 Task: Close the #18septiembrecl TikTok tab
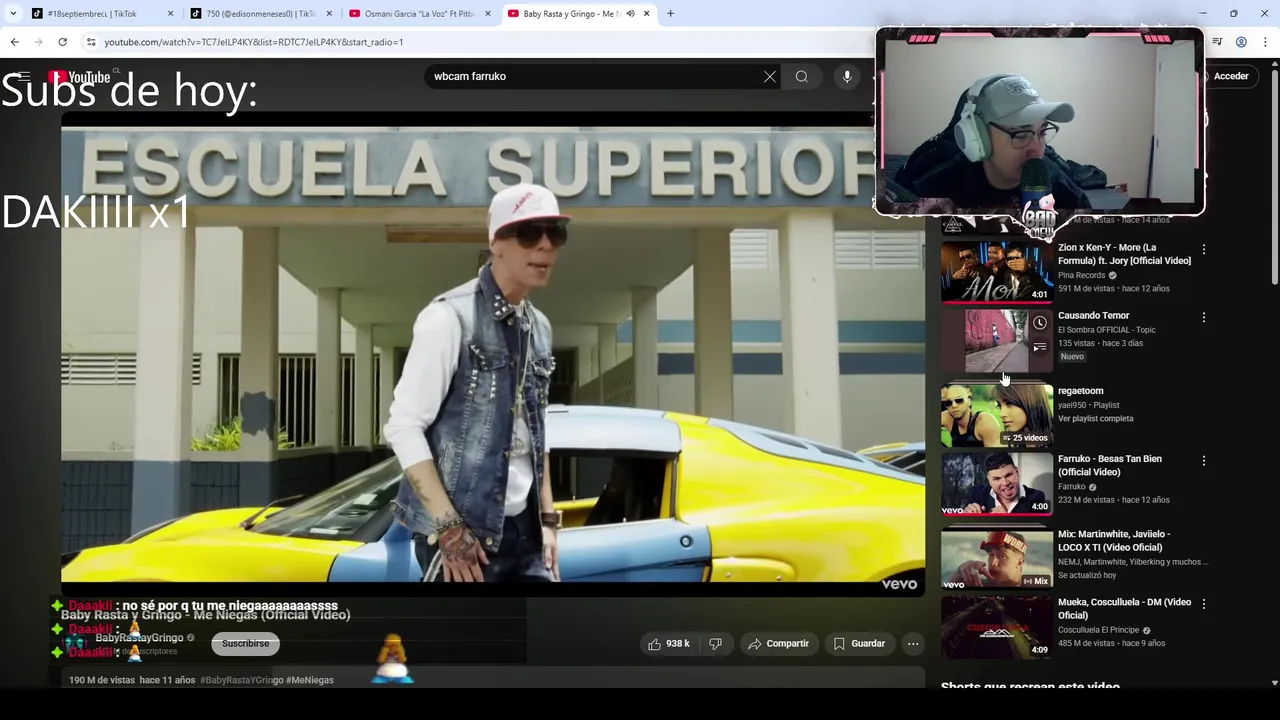pyautogui.click(x=170, y=14)
